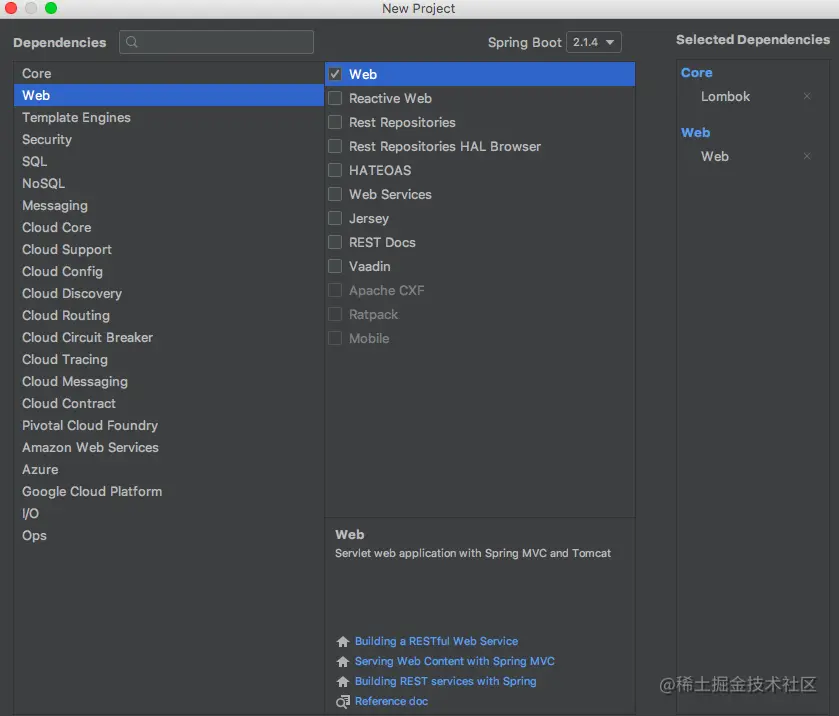Click the Web entry under Selected Dependencies

click(x=715, y=156)
